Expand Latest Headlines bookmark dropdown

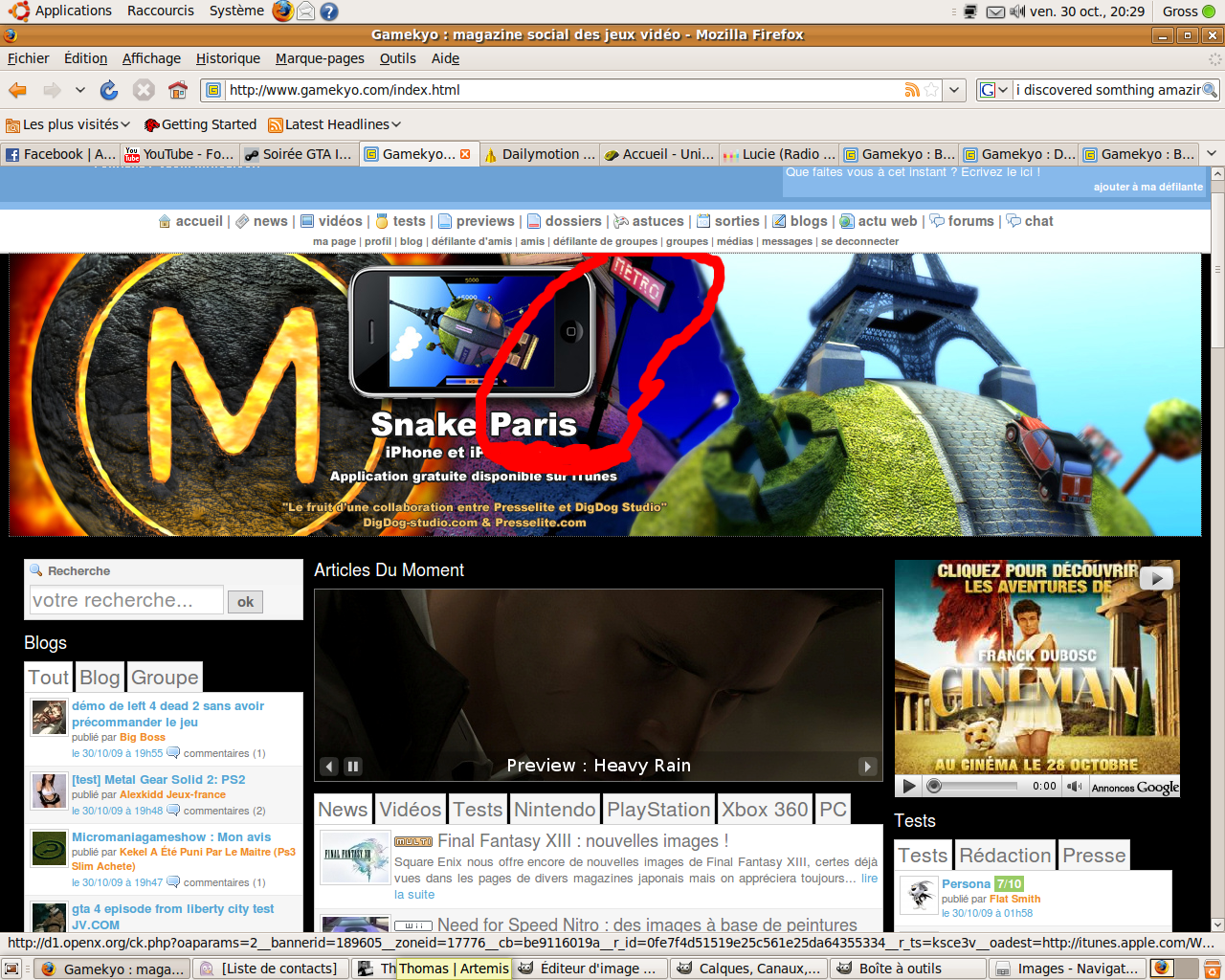click(x=396, y=124)
